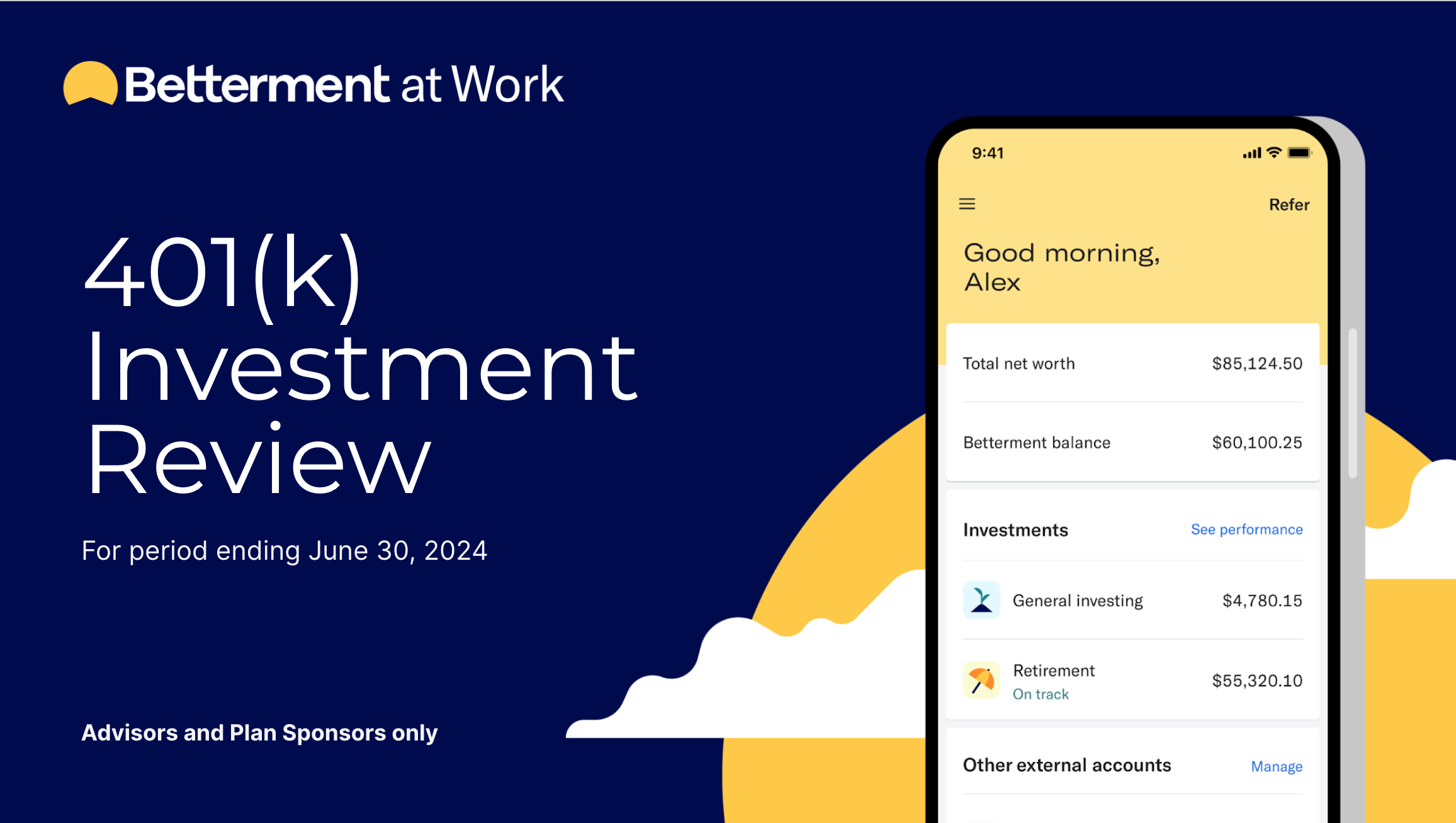The image size is (1456, 823).
Task: Switch to the Investments section
Action: pos(1015,530)
